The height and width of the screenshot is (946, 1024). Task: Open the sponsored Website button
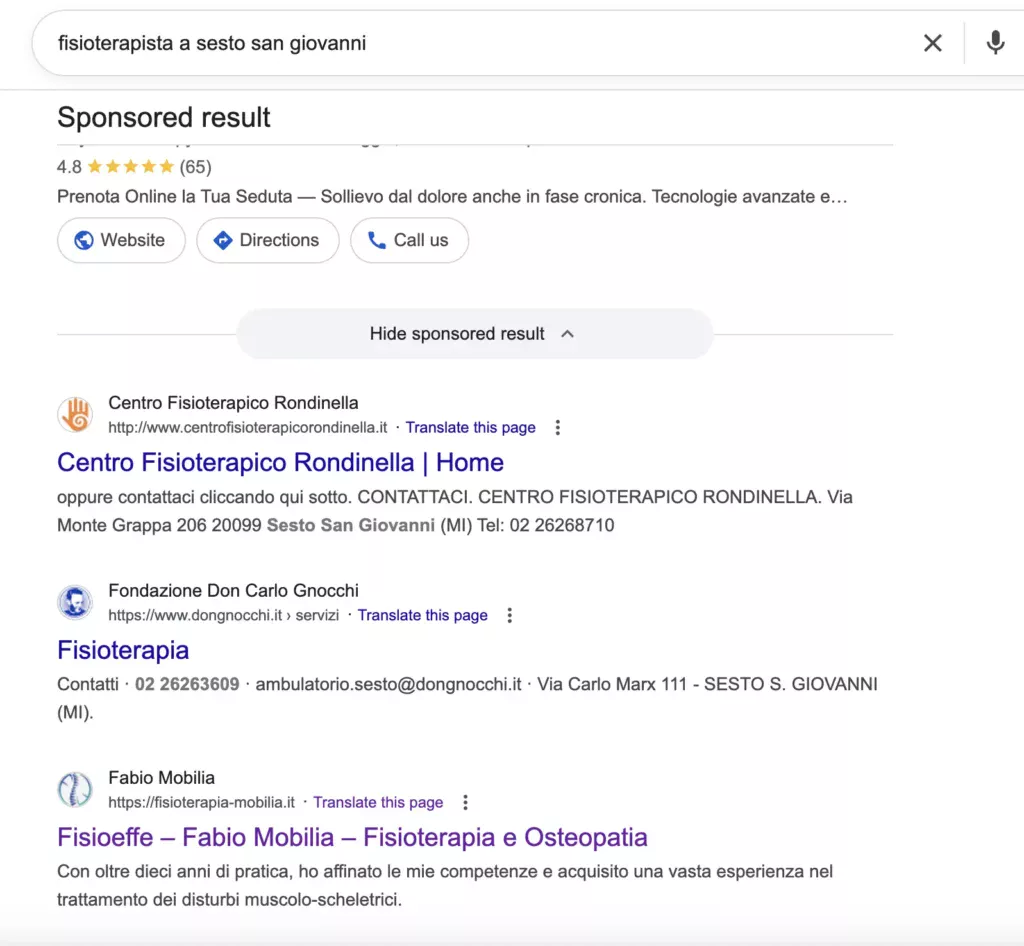click(121, 240)
